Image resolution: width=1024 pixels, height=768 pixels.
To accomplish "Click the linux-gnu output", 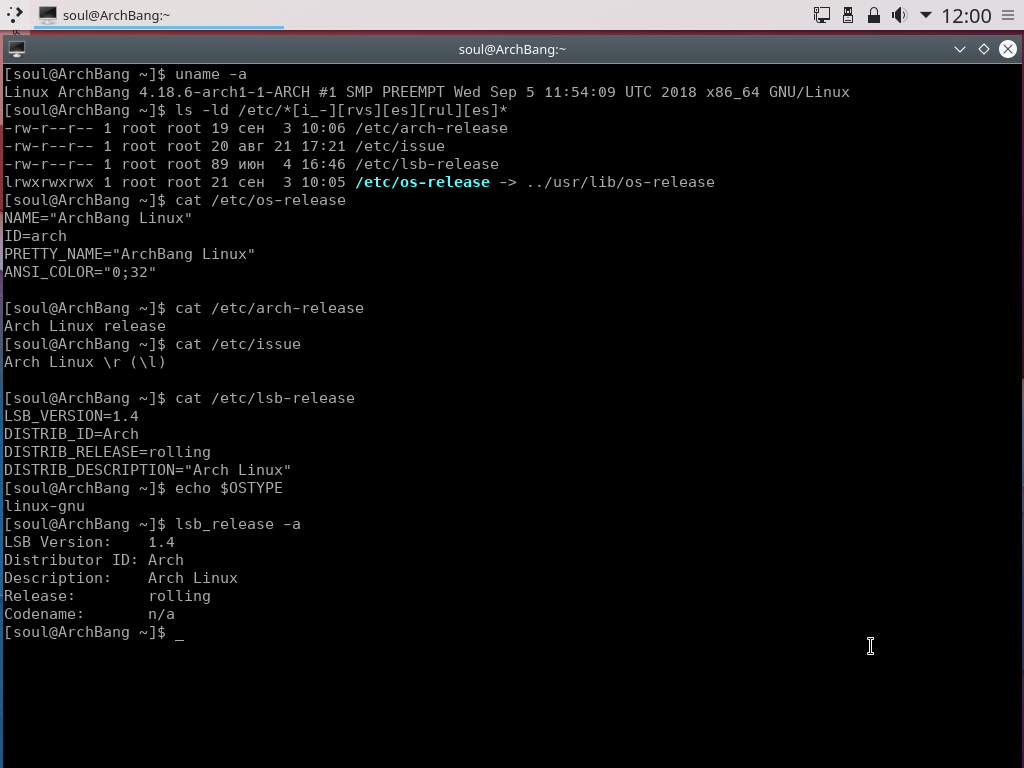I will 44,506.
